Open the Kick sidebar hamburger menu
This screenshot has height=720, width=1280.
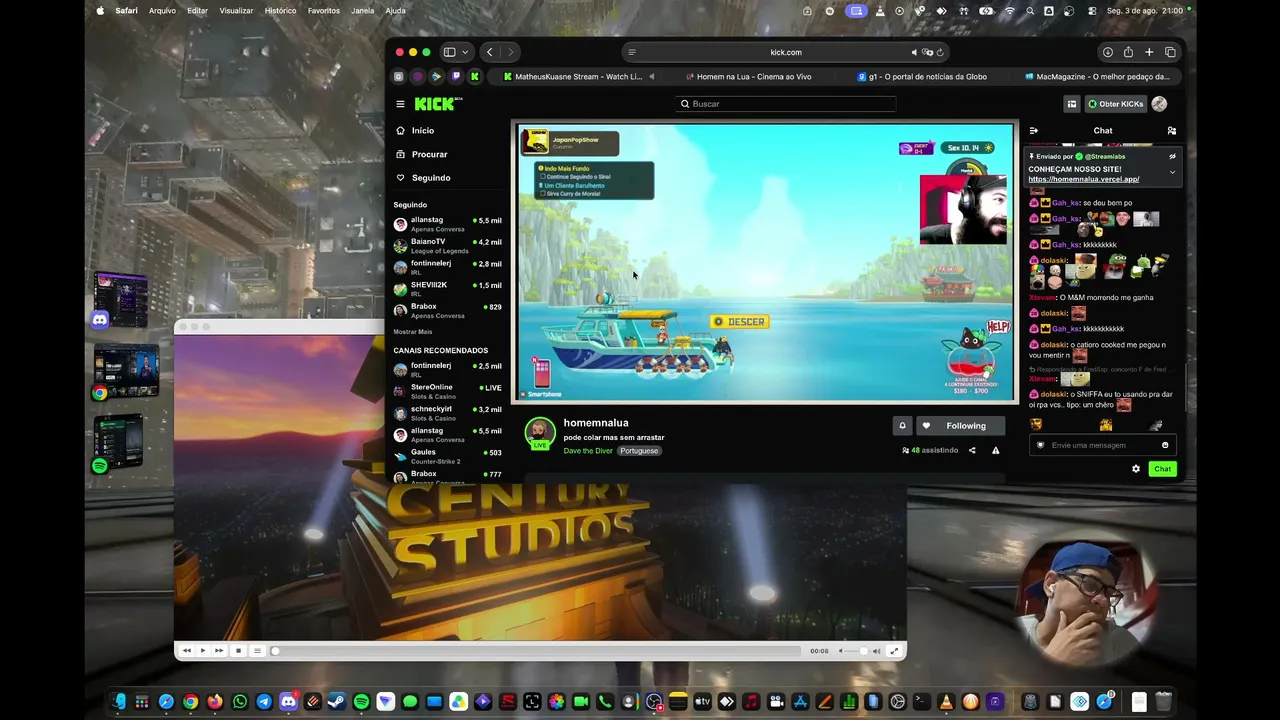click(x=400, y=104)
